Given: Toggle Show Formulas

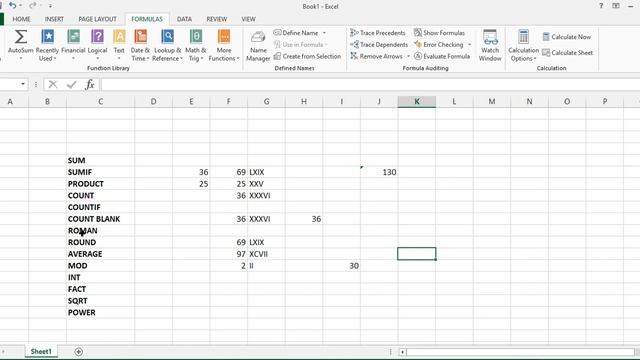Looking at the screenshot, I should coord(440,33).
